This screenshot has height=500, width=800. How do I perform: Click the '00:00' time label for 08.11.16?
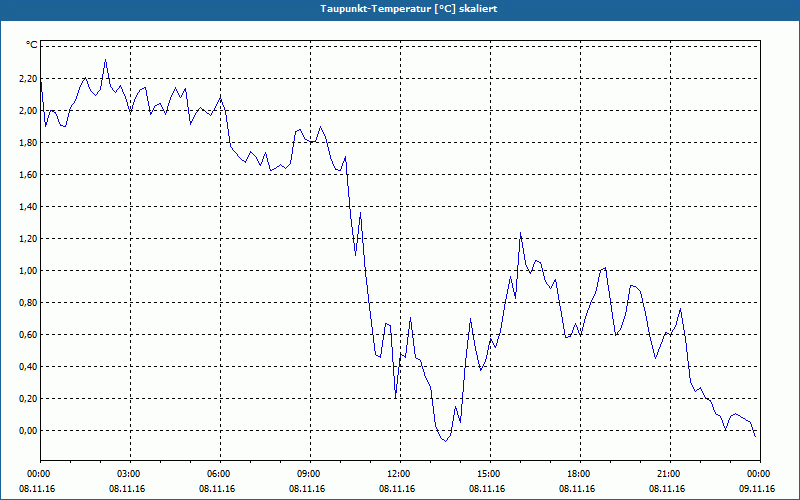[x=38, y=474]
